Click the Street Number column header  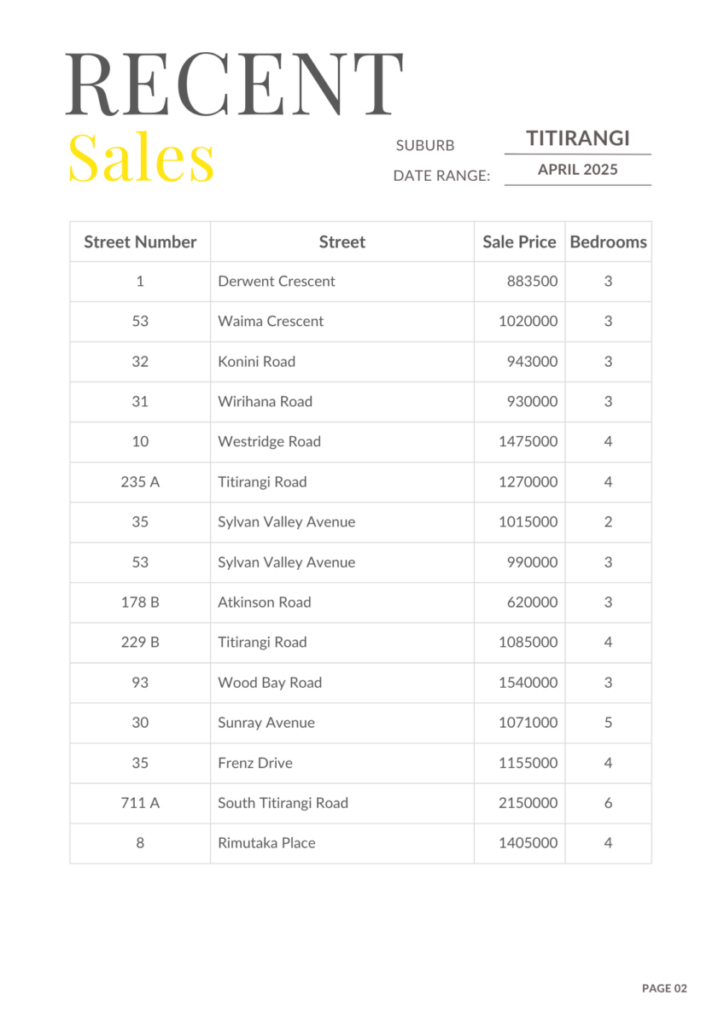(x=140, y=242)
